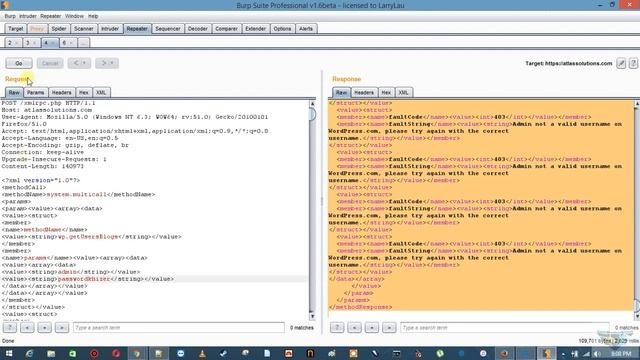The image size is (640, 360).
Task: Open request search options plus button
Action: pyautogui.click(x=44, y=328)
